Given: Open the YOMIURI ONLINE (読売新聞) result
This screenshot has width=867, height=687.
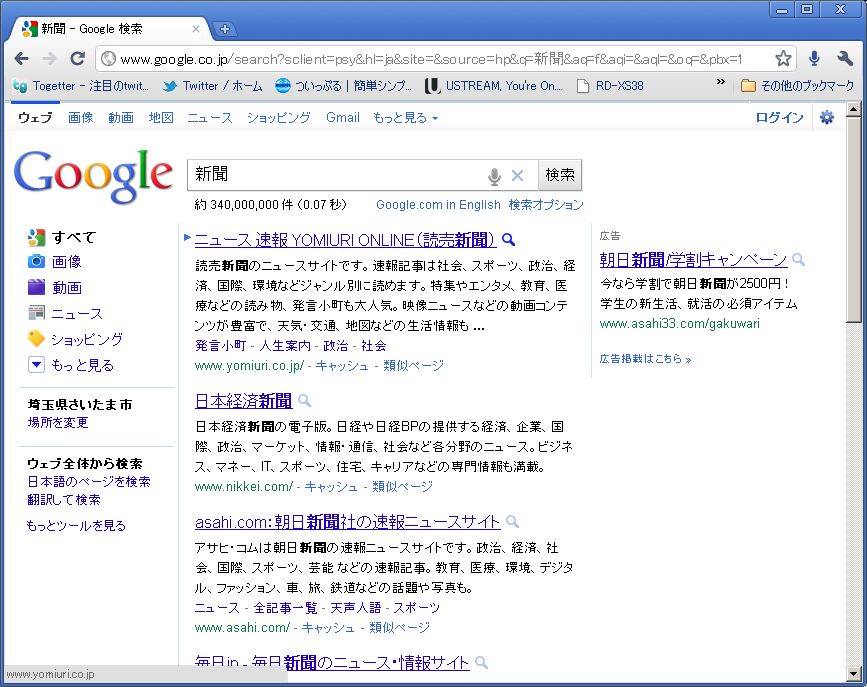Looking at the screenshot, I should [x=344, y=240].
